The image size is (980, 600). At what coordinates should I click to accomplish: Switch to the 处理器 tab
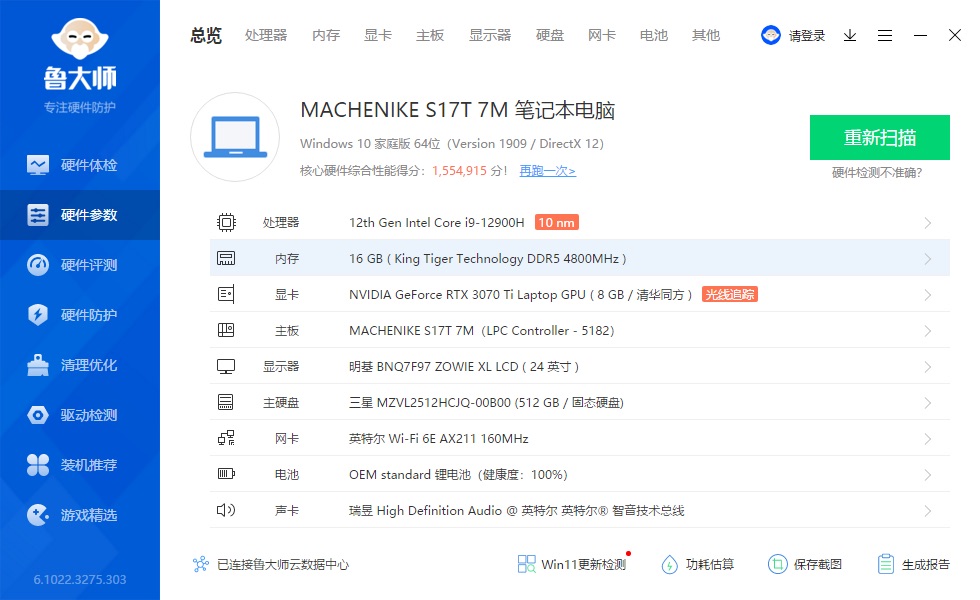point(266,36)
